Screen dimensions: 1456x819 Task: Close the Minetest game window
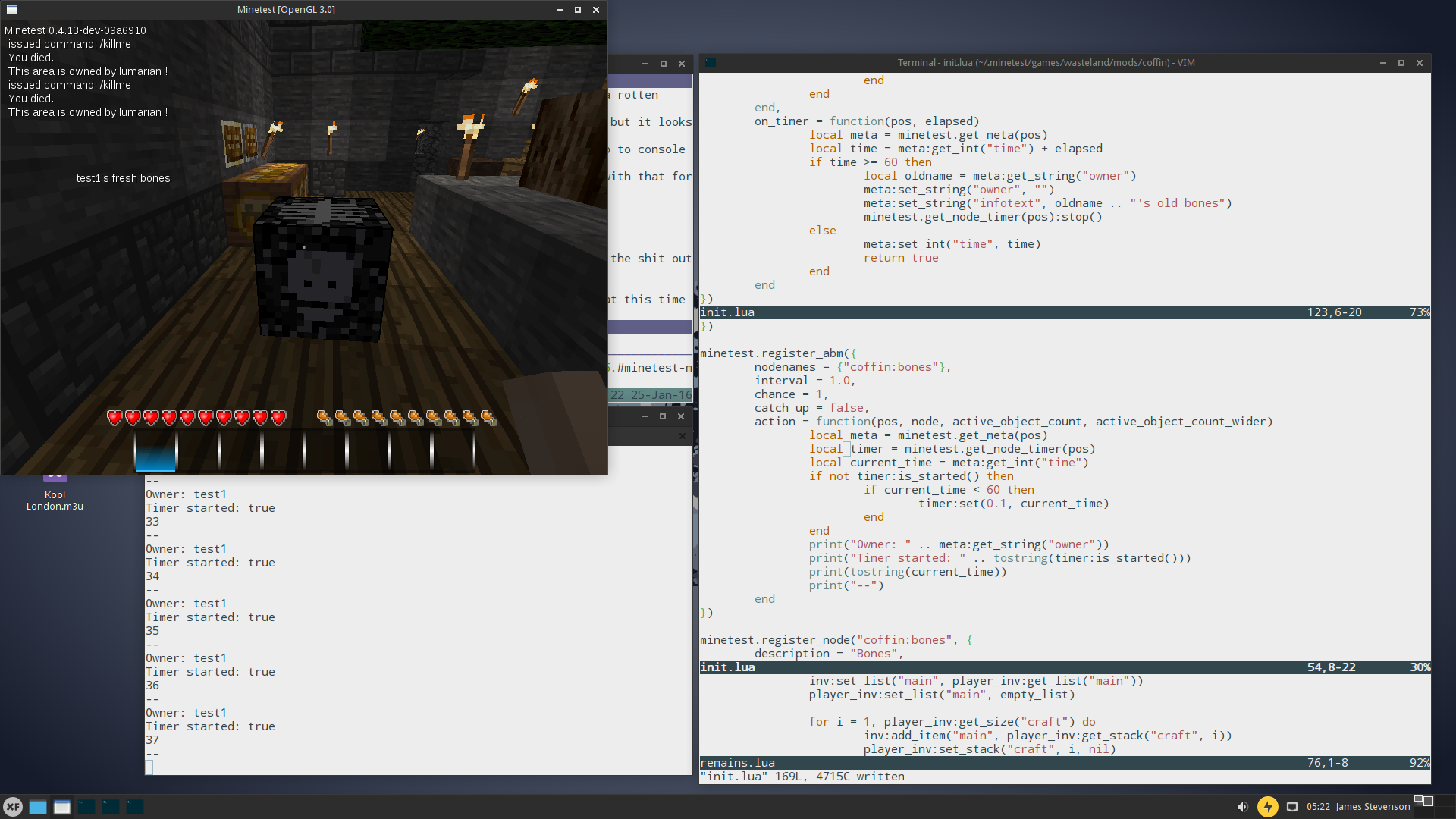coord(596,10)
